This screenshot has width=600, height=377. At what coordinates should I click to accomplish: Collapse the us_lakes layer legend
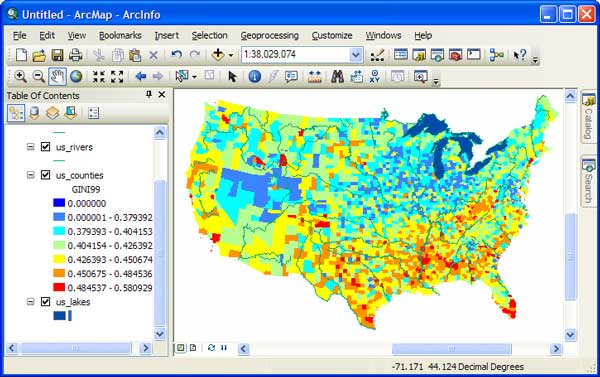[30, 302]
